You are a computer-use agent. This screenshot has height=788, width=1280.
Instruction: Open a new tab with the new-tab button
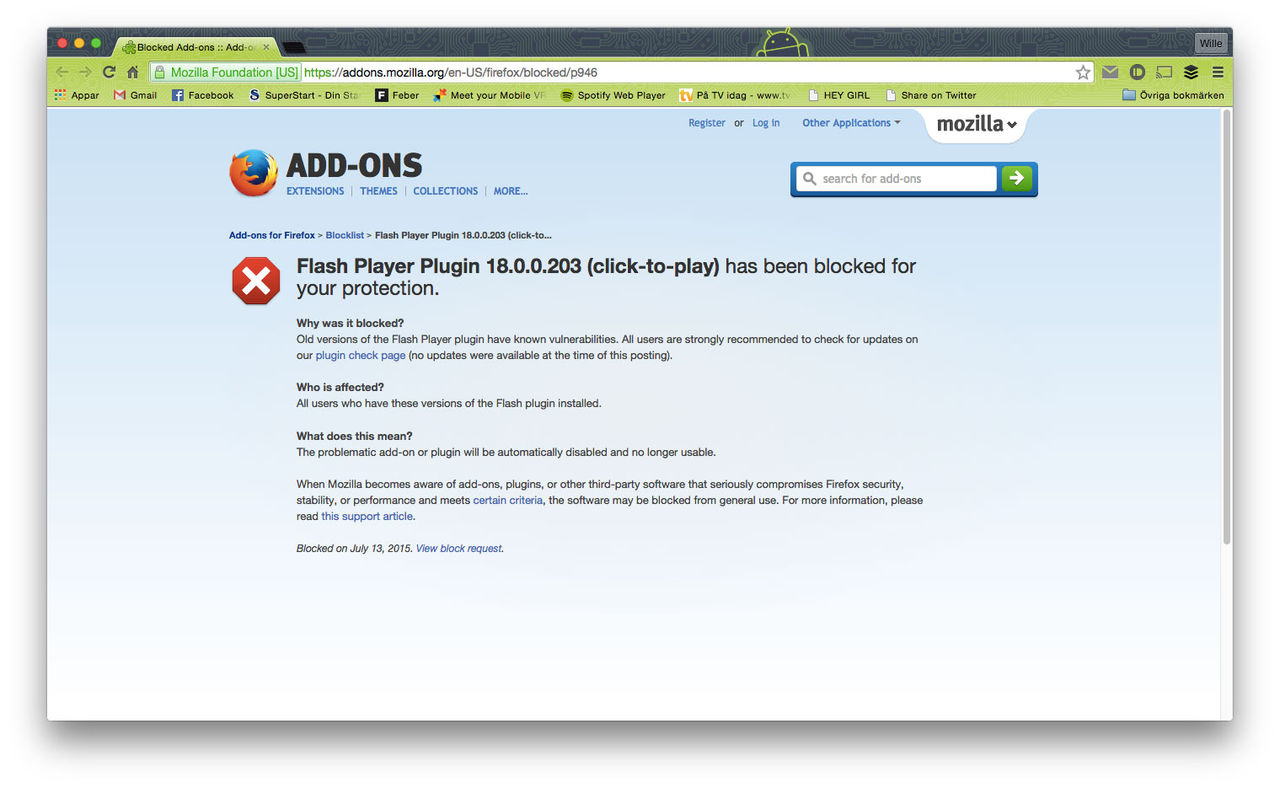[294, 47]
